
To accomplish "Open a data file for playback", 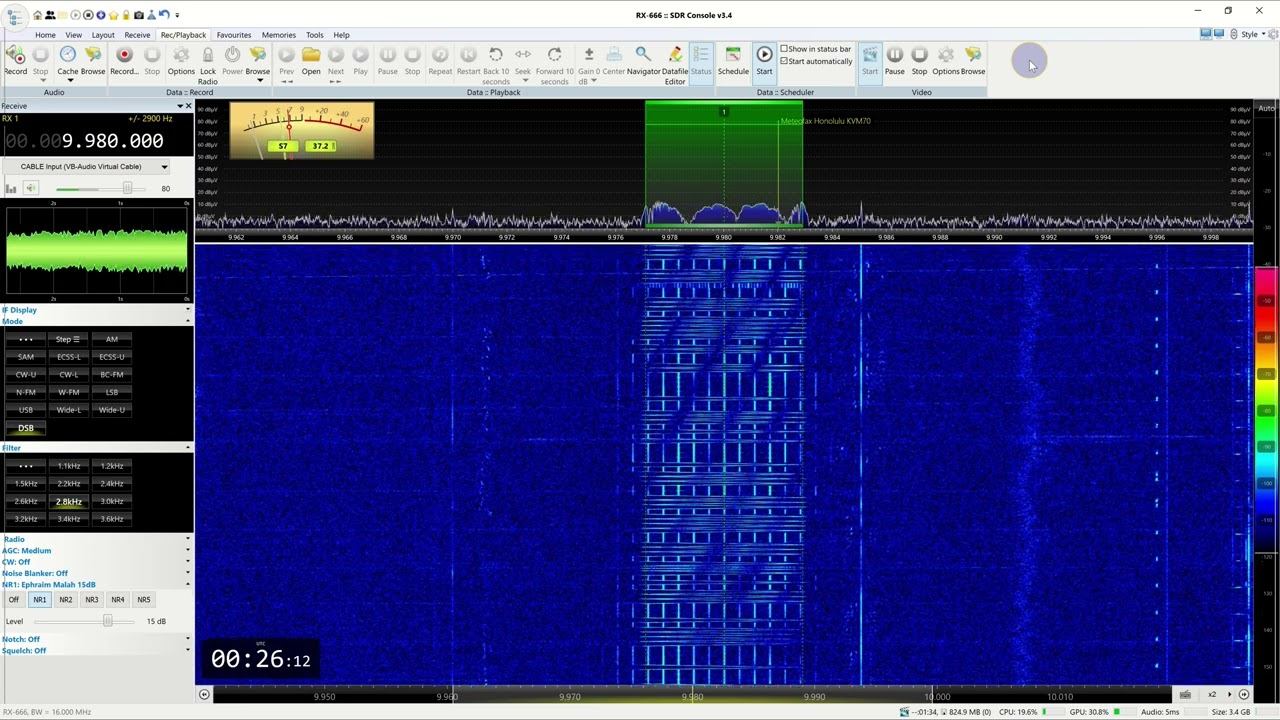I will pos(311,60).
